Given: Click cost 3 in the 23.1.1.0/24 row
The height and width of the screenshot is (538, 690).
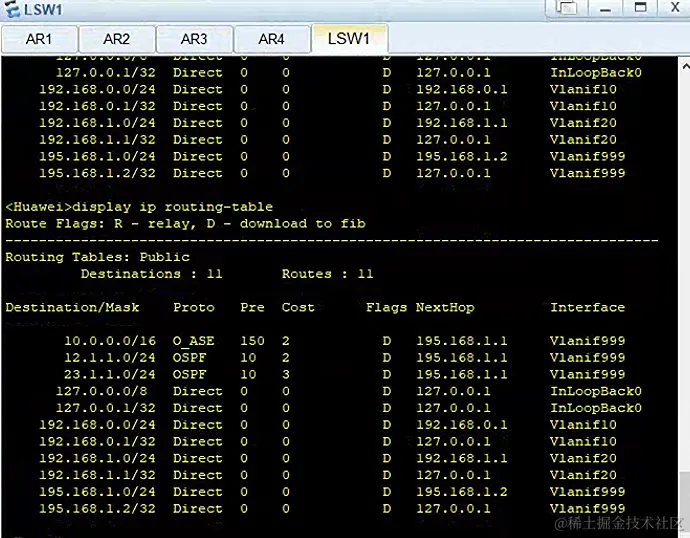Looking at the screenshot, I should click(286, 374).
